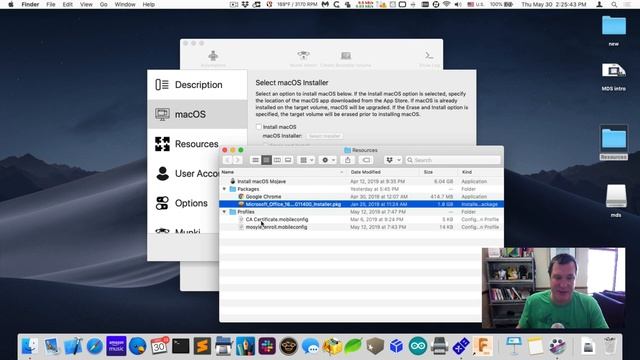Viewport: 640px width, 360px height.
Task: Open the File menu
Action: click(x=51, y=4)
